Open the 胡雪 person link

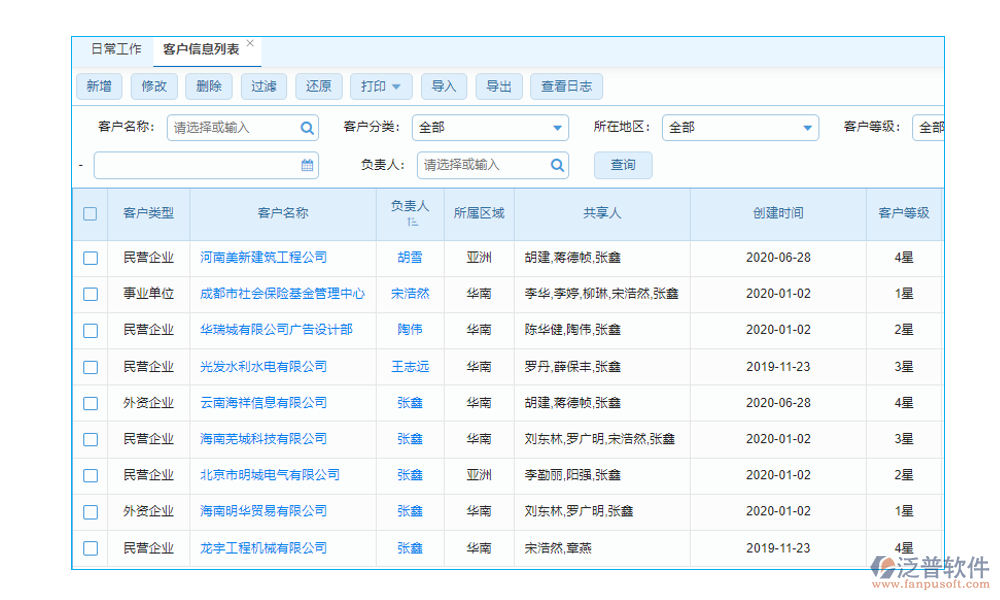tap(409, 257)
